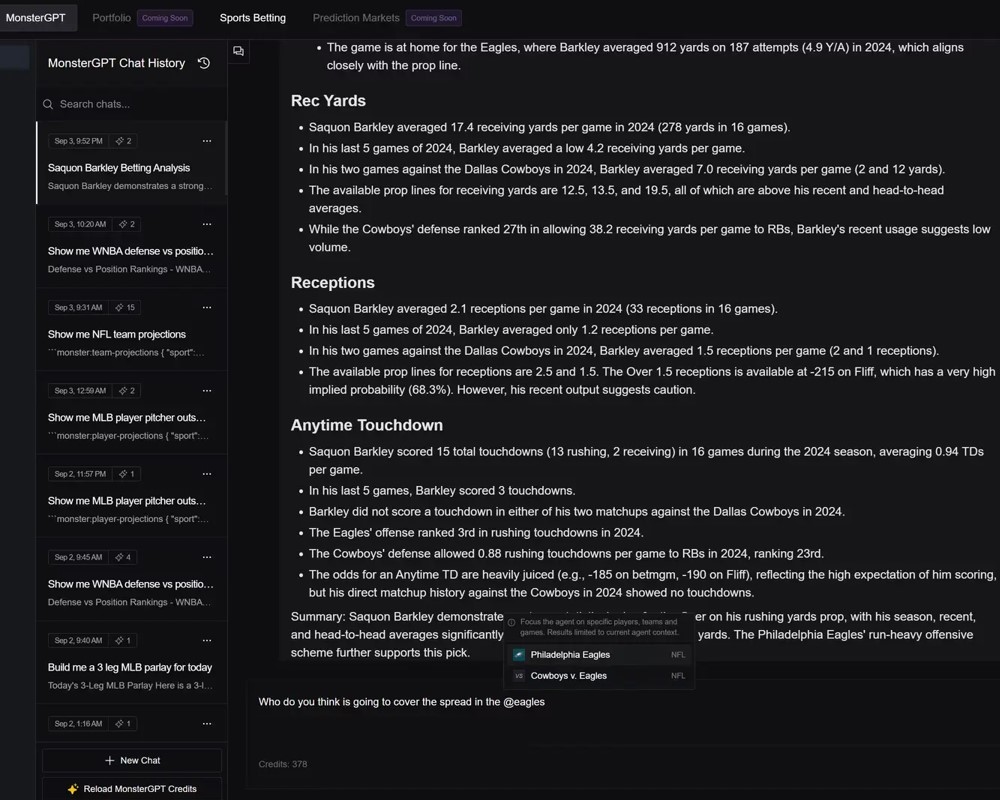The image size is (1000, 800).
Task: Open options menu for WNBA defense chat
Action: [x=207, y=224]
